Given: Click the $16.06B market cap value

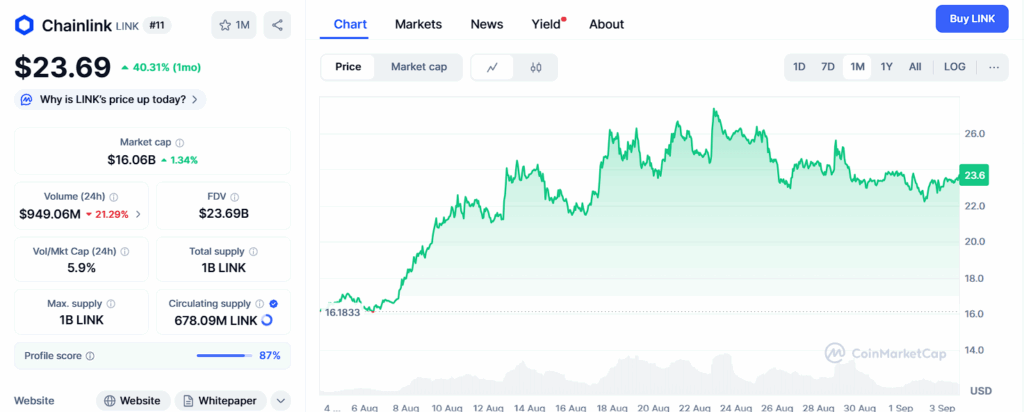Looking at the screenshot, I should point(131,159).
